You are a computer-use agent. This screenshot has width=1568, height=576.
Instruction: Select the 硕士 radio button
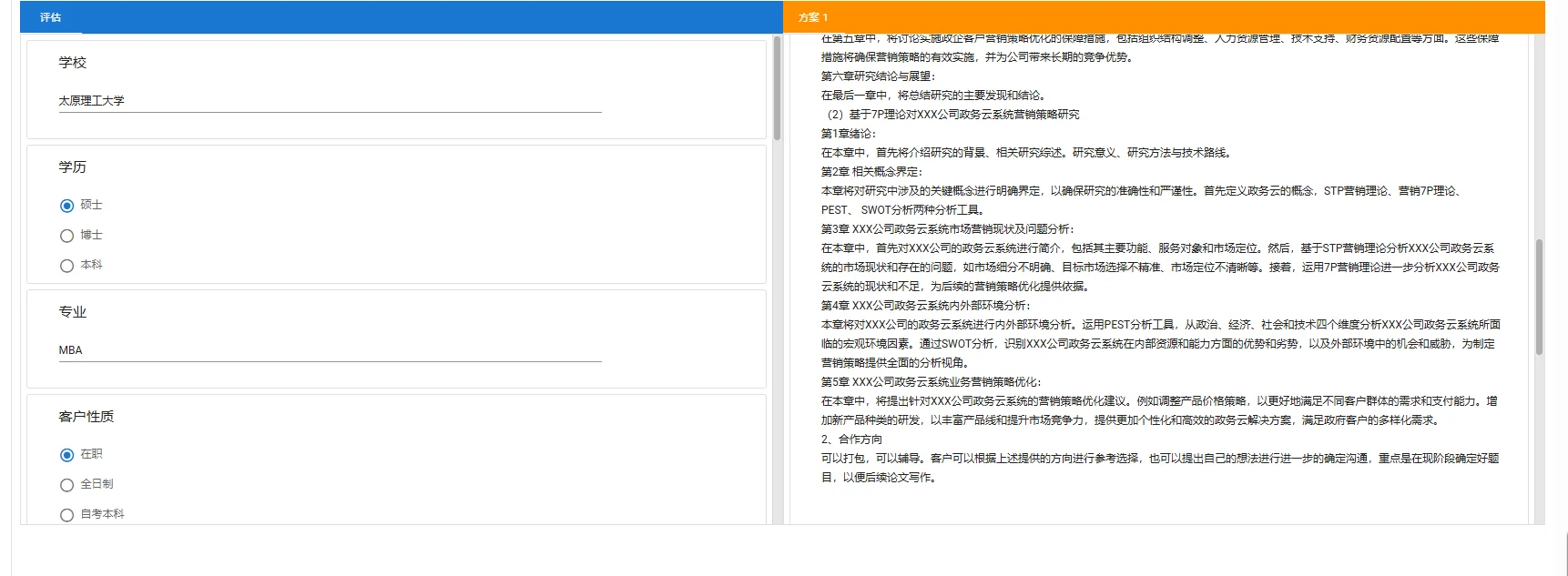66,206
